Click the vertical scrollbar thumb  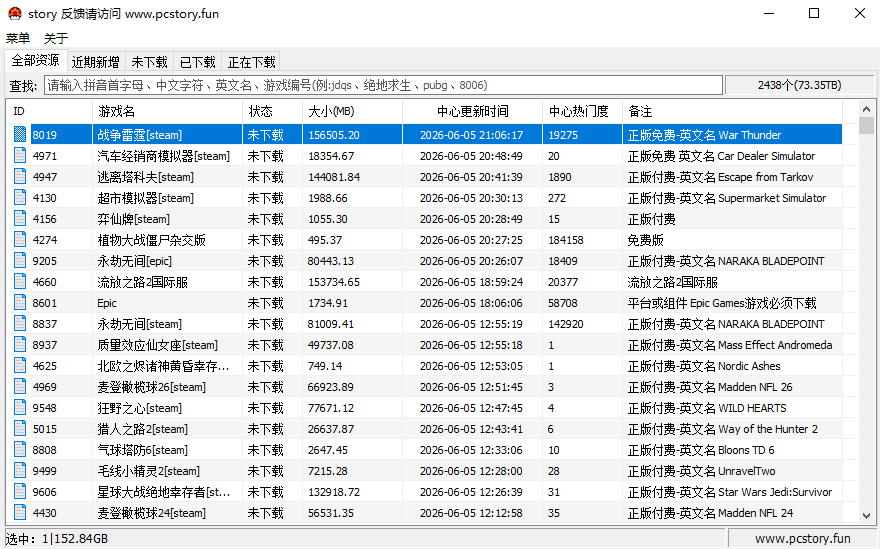pos(866,125)
